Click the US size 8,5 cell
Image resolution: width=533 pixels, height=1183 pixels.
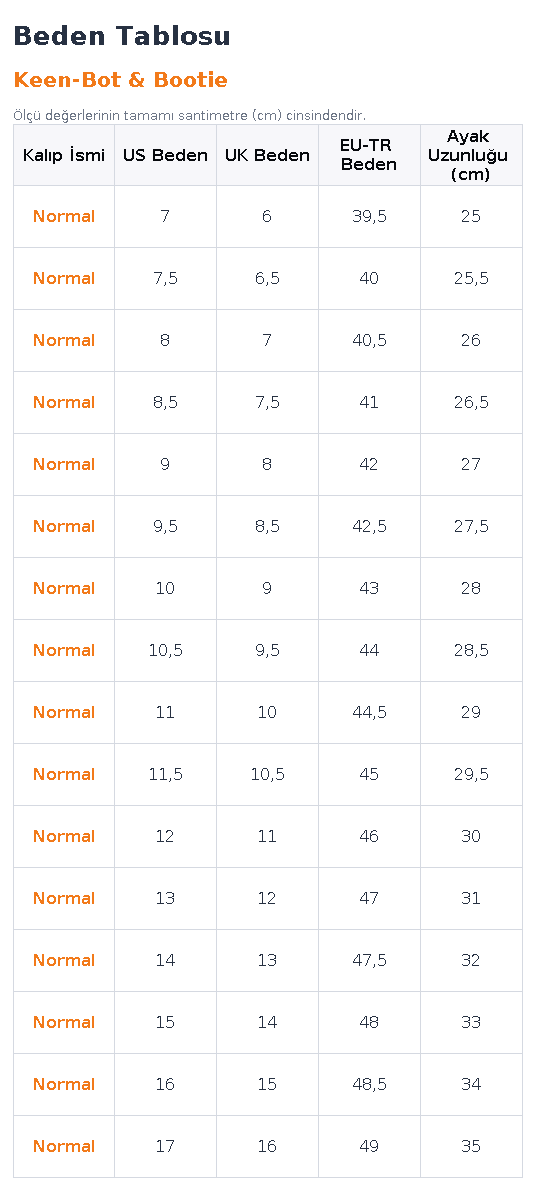point(165,403)
